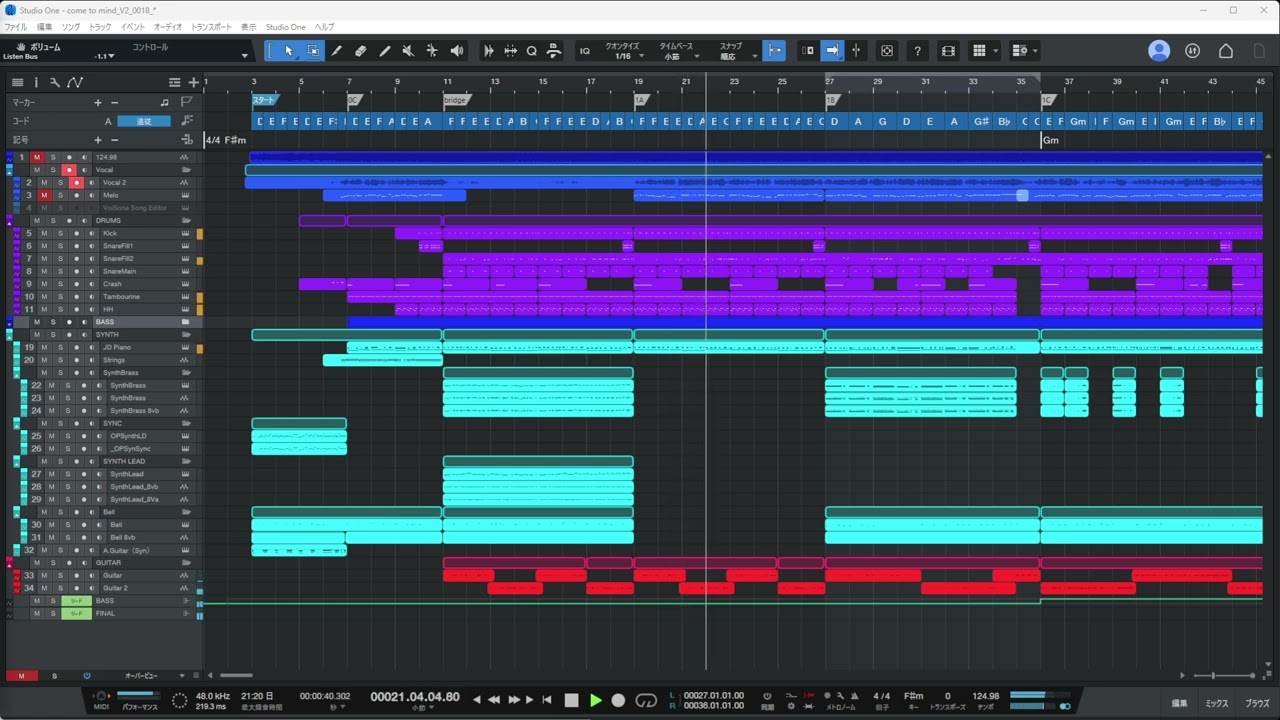Image resolution: width=1280 pixels, height=720 pixels.
Task: Toggle the Snap button
Action: 773,51
